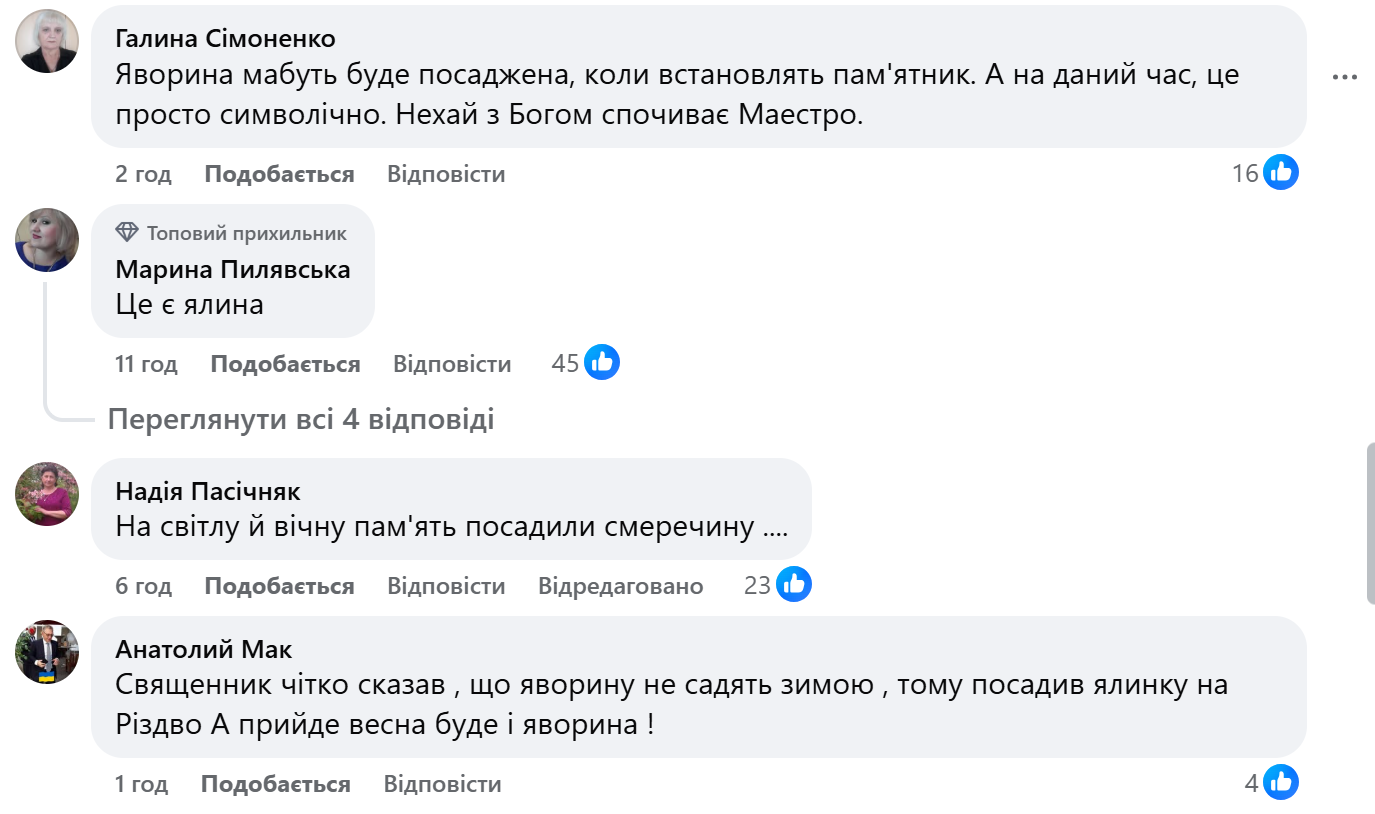The image size is (1375, 814).
Task: Click the like icon next to the 45 count
Action: pos(601,362)
